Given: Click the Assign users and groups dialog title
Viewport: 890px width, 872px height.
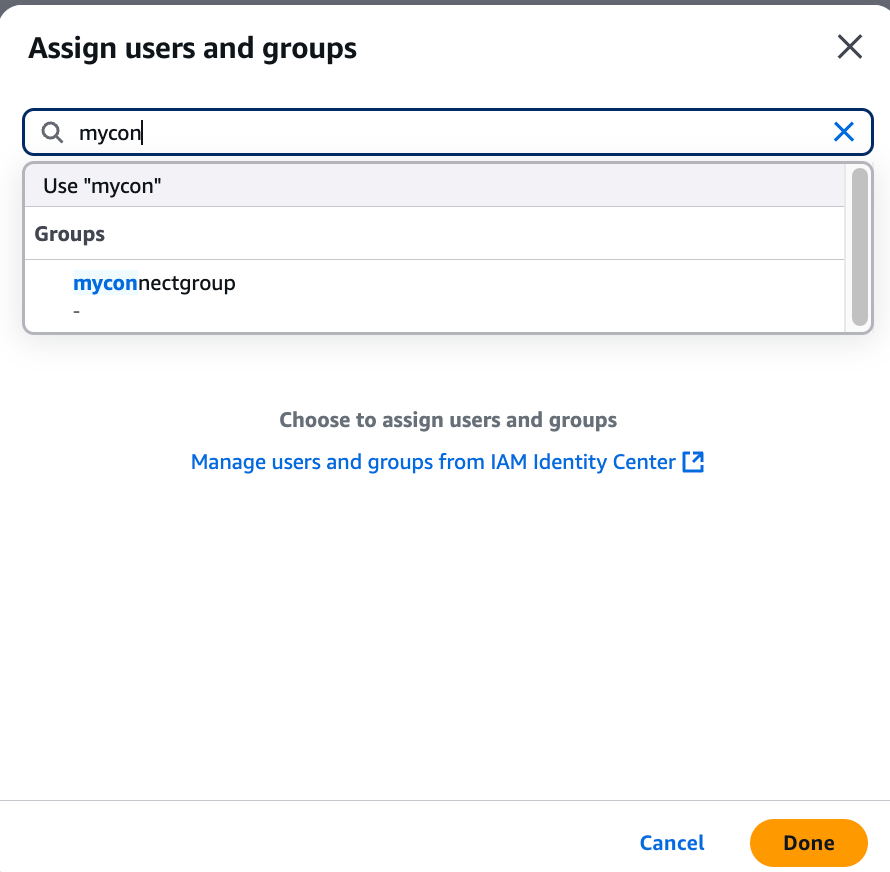Looking at the screenshot, I should (192, 47).
